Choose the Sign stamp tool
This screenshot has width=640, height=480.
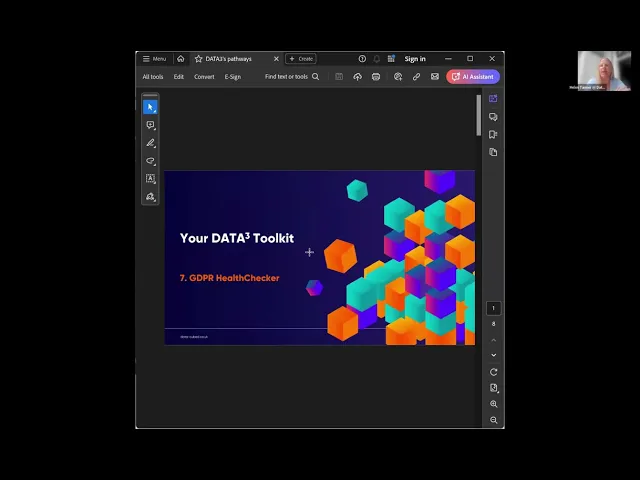pos(150,197)
